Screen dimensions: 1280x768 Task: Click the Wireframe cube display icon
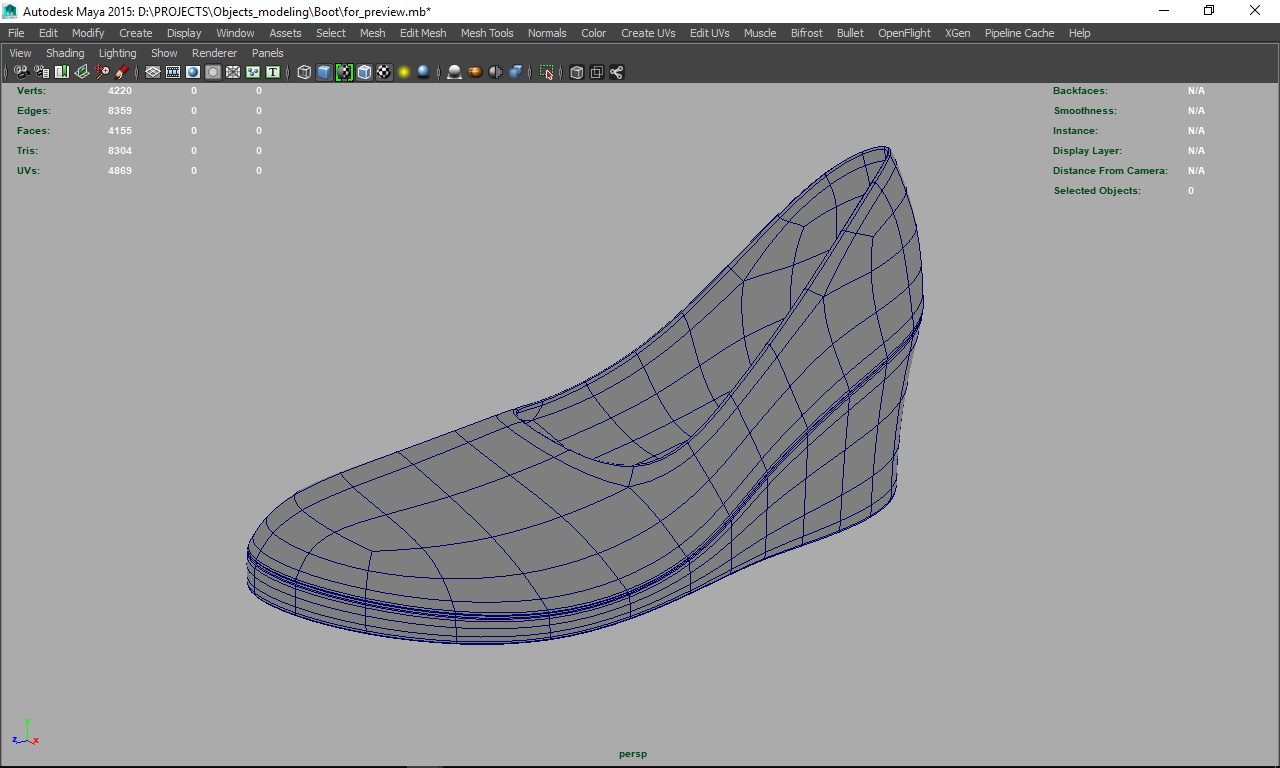pyautogui.click(x=304, y=72)
